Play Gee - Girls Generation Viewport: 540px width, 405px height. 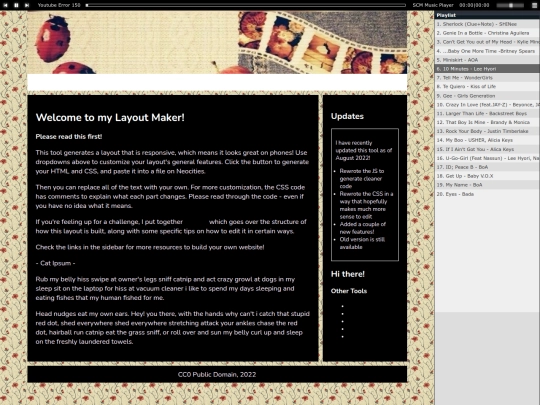(487, 96)
